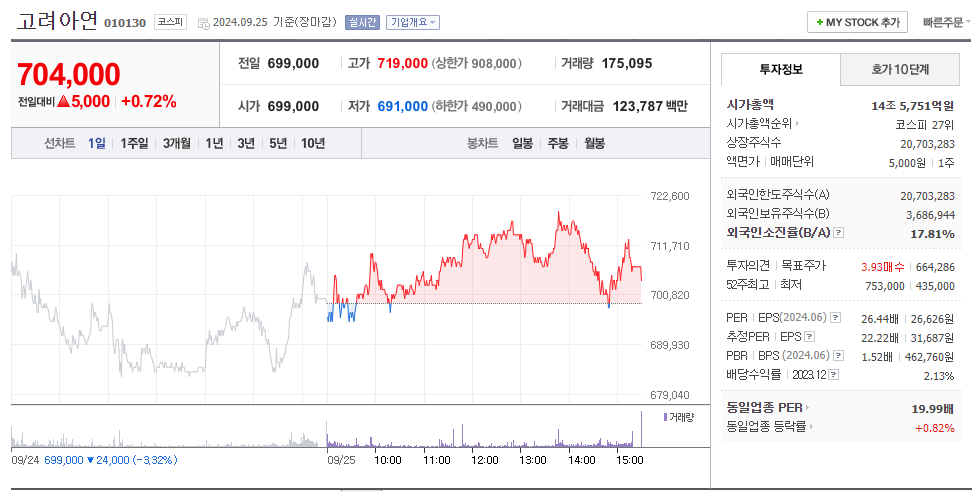Show the 일봉 daily candle chart
The image size is (973, 491).
click(522, 143)
